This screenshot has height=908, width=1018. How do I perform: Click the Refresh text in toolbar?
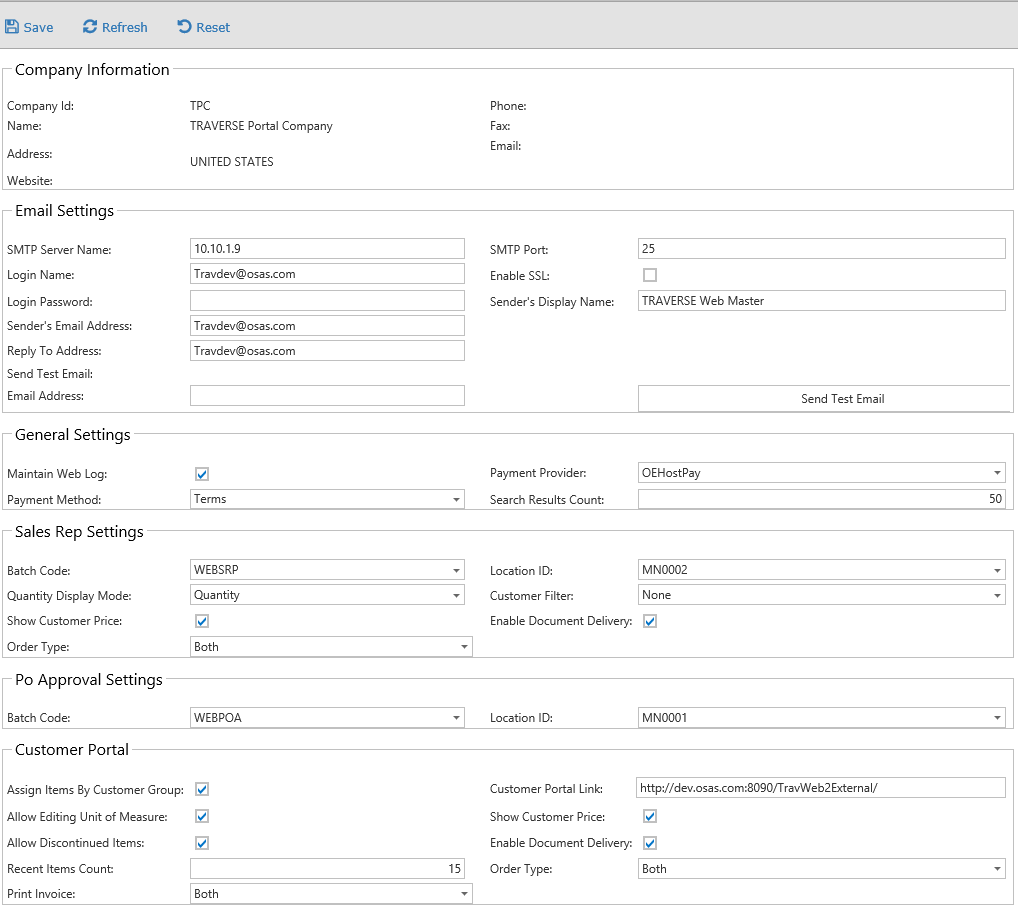pyautogui.click(x=125, y=27)
